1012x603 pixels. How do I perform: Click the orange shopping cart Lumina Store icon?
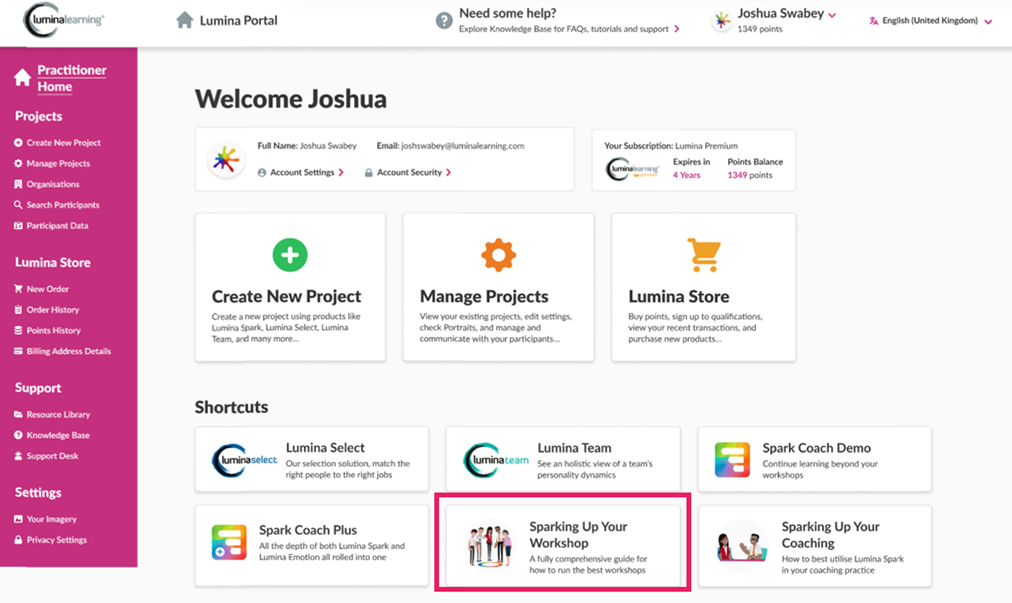[x=703, y=255]
